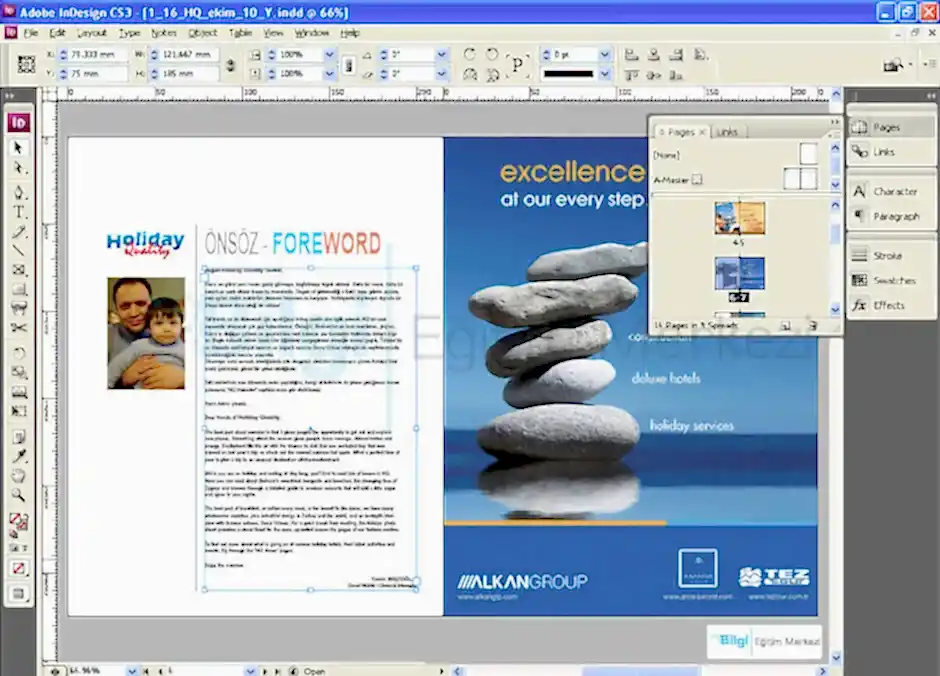
Task: Pick the Scissors tool
Action: [19, 327]
